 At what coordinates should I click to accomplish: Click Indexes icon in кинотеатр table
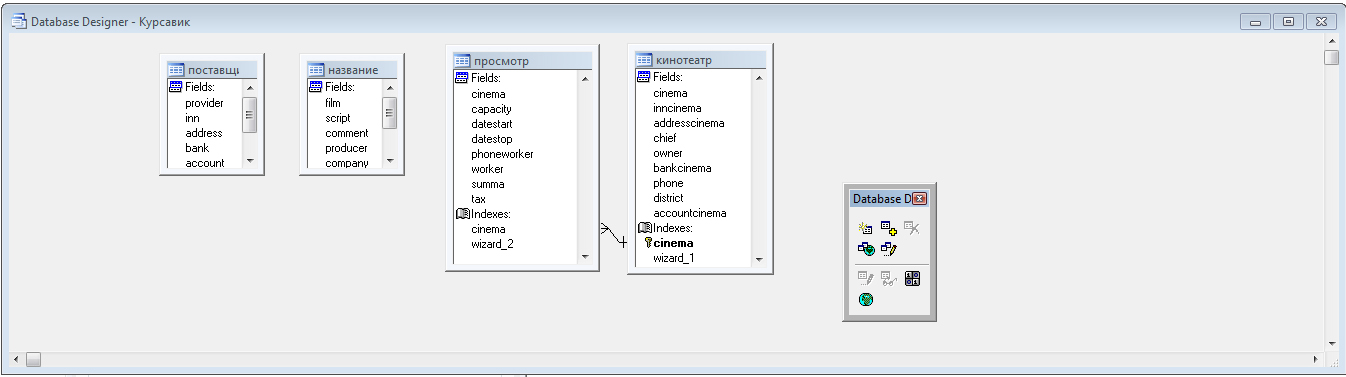645,228
